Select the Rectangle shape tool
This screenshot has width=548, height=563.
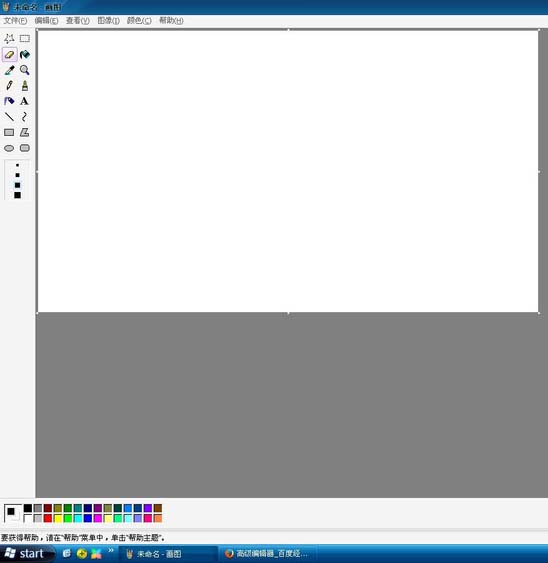coord(9,132)
